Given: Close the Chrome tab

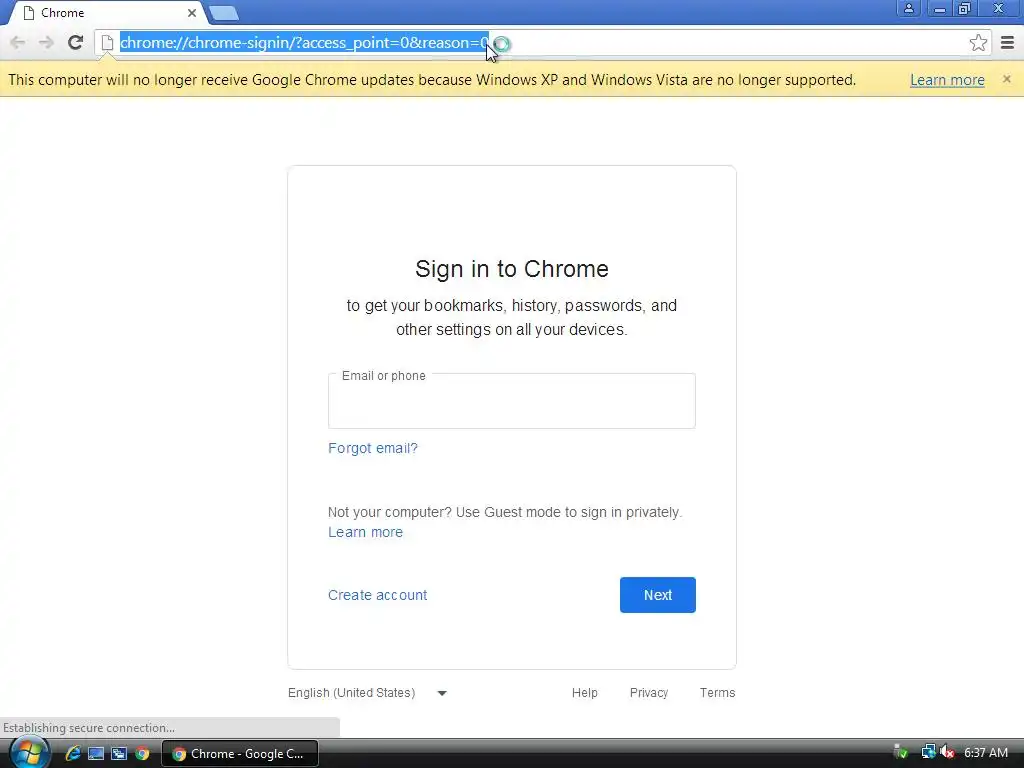Looking at the screenshot, I should coord(191,12).
